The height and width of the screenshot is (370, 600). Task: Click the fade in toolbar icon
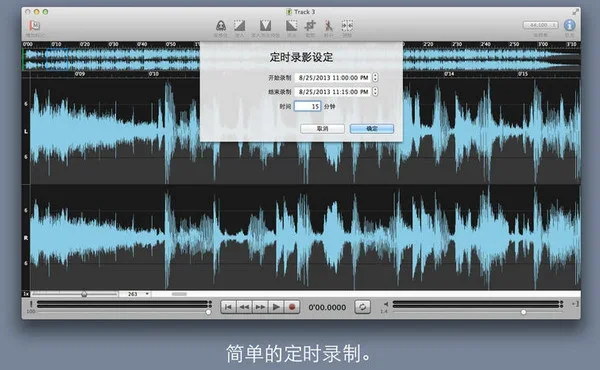tap(240, 26)
